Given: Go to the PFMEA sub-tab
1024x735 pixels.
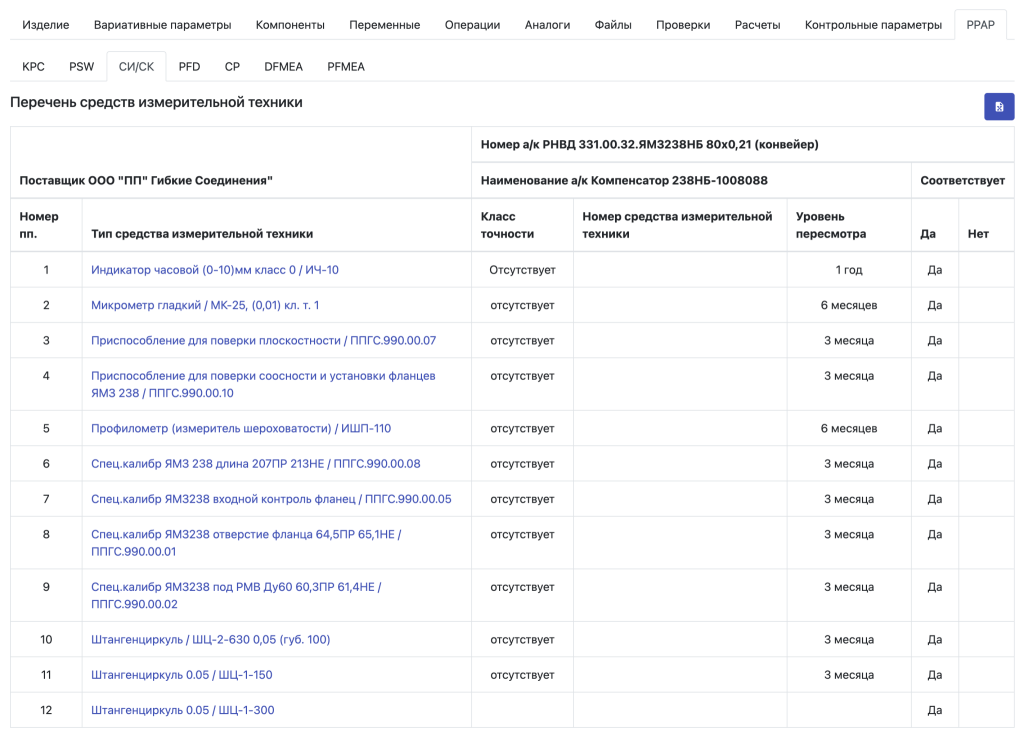Looking at the screenshot, I should coord(346,67).
